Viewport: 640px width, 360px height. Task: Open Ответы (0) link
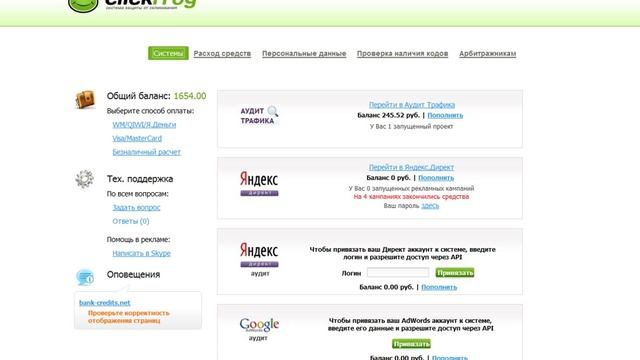click(x=131, y=221)
